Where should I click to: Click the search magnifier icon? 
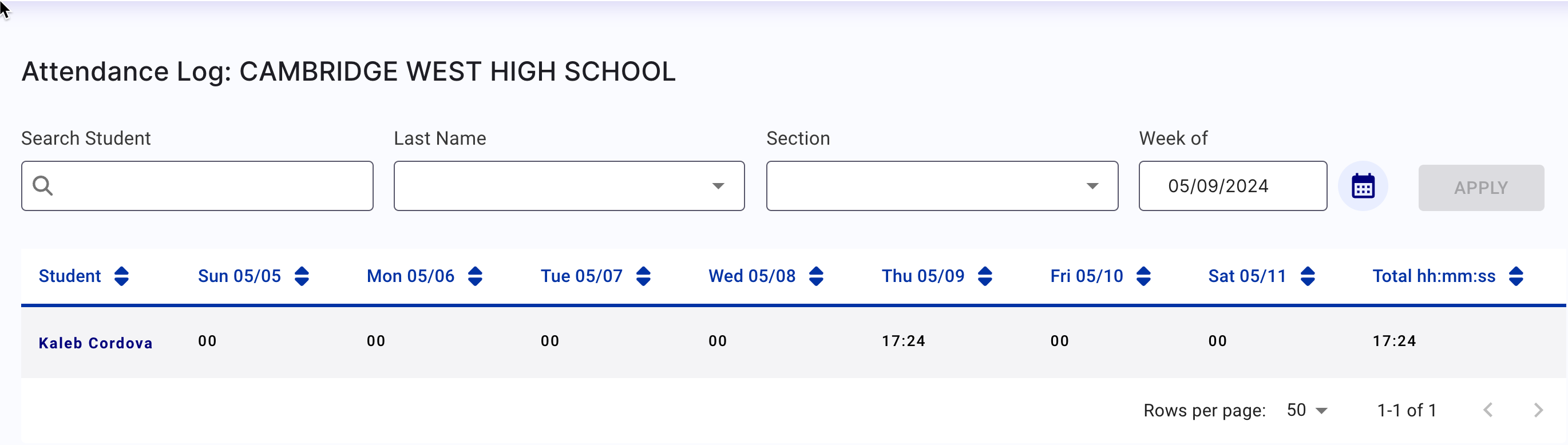(x=42, y=186)
